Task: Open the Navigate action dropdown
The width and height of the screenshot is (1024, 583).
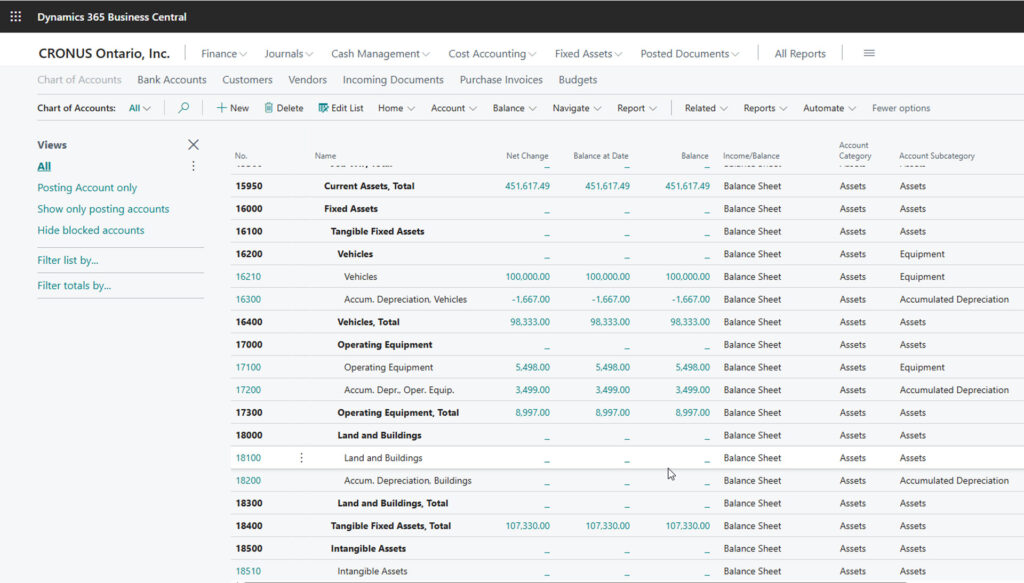Action: pyautogui.click(x=577, y=108)
